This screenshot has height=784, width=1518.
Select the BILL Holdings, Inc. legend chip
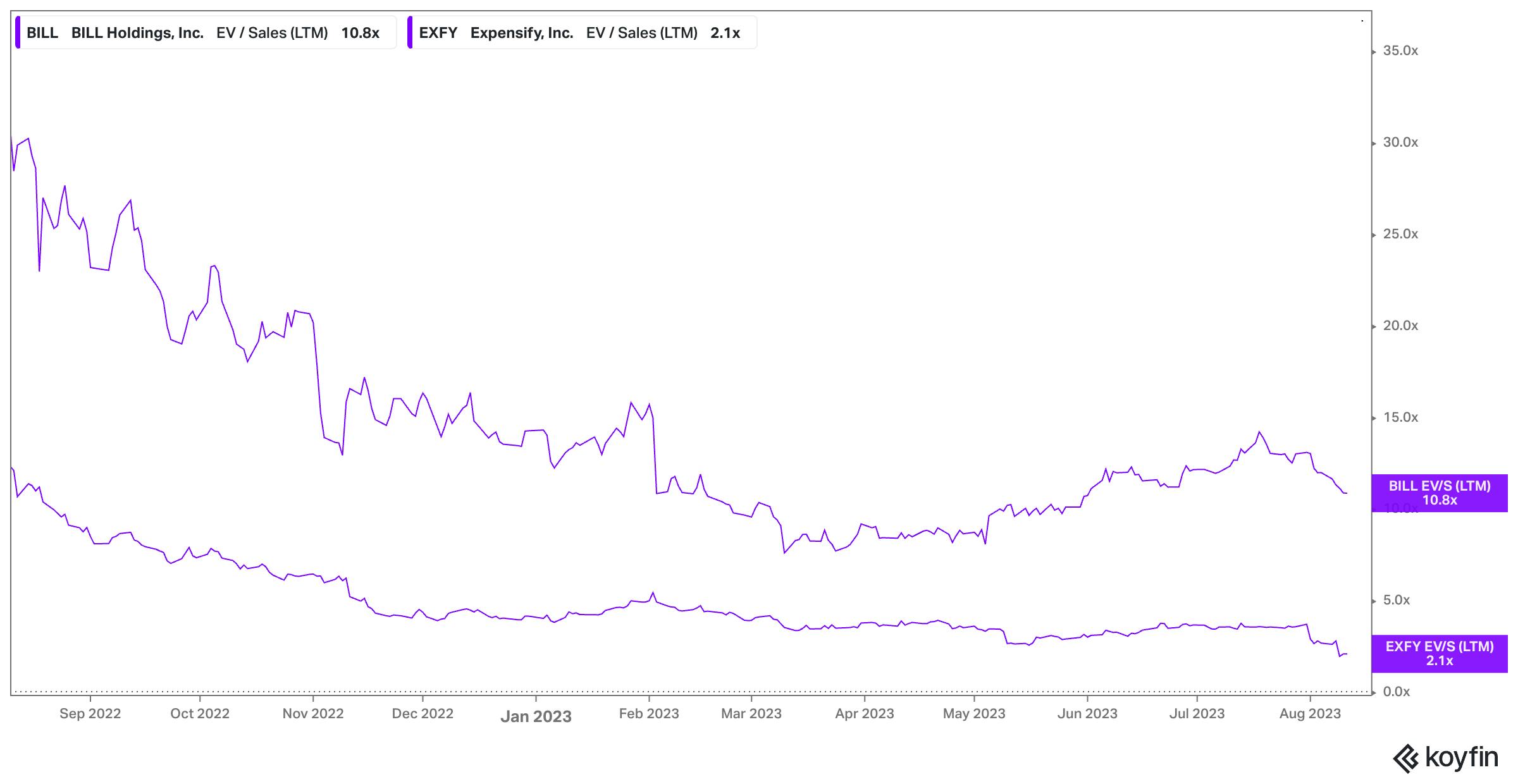[x=137, y=33]
